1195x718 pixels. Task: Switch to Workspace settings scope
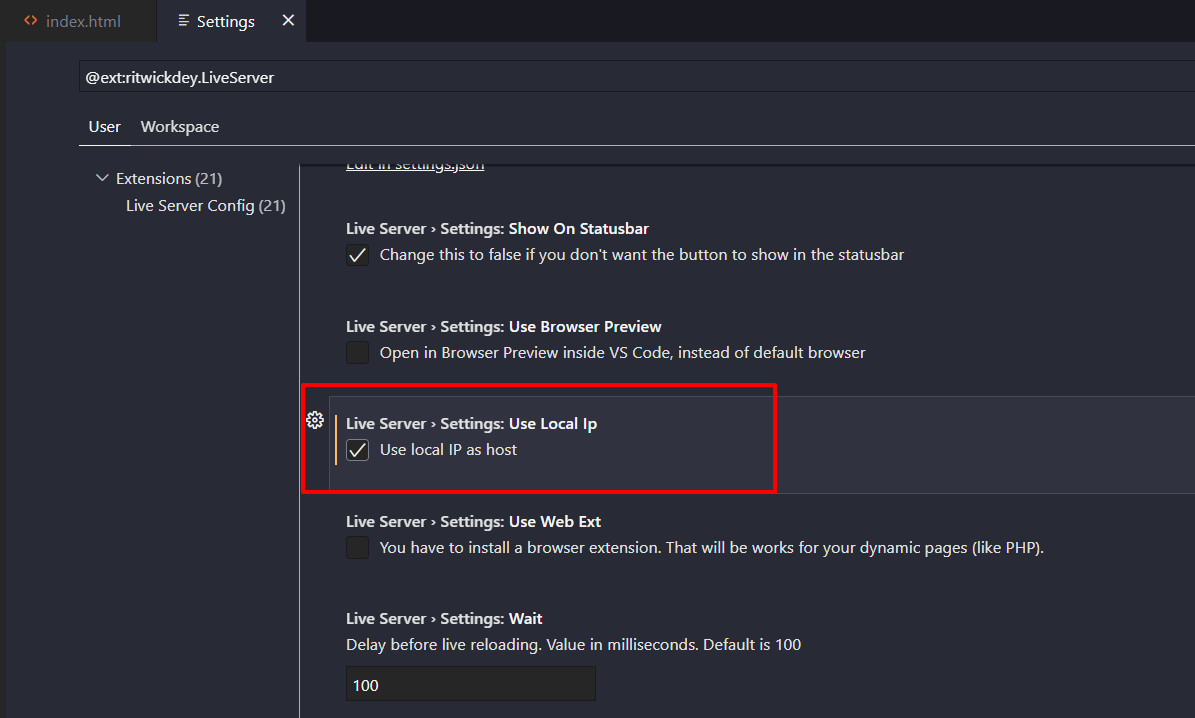point(180,127)
